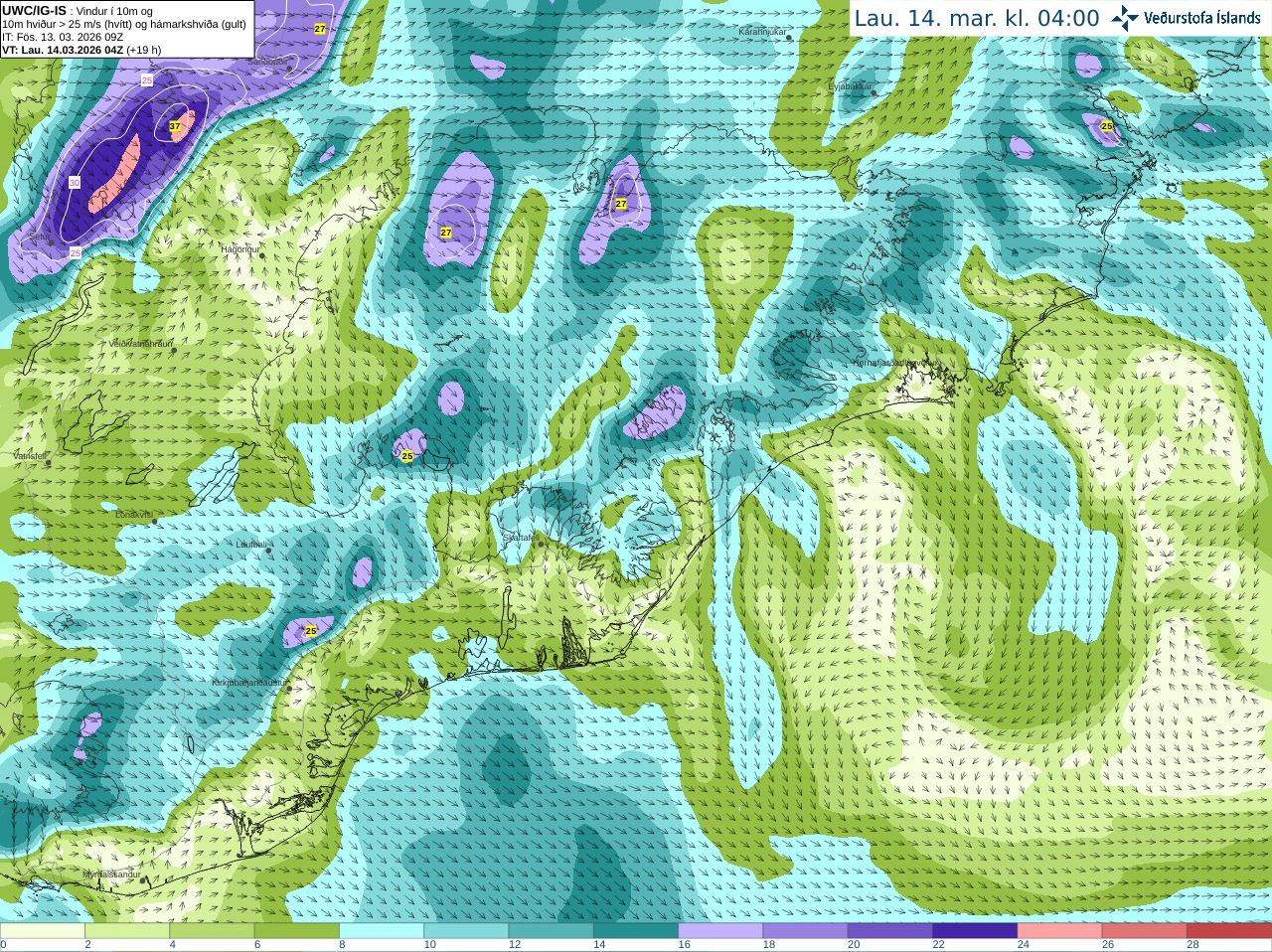Select the 0–2 m/s pale yellow swatch
This screenshot has width=1272, height=952.
42,931
